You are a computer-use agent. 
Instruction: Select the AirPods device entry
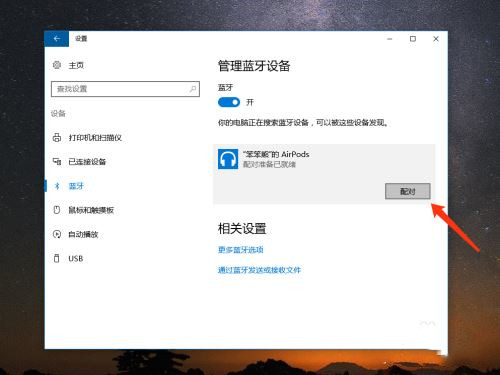pyautogui.click(x=324, y=174)
